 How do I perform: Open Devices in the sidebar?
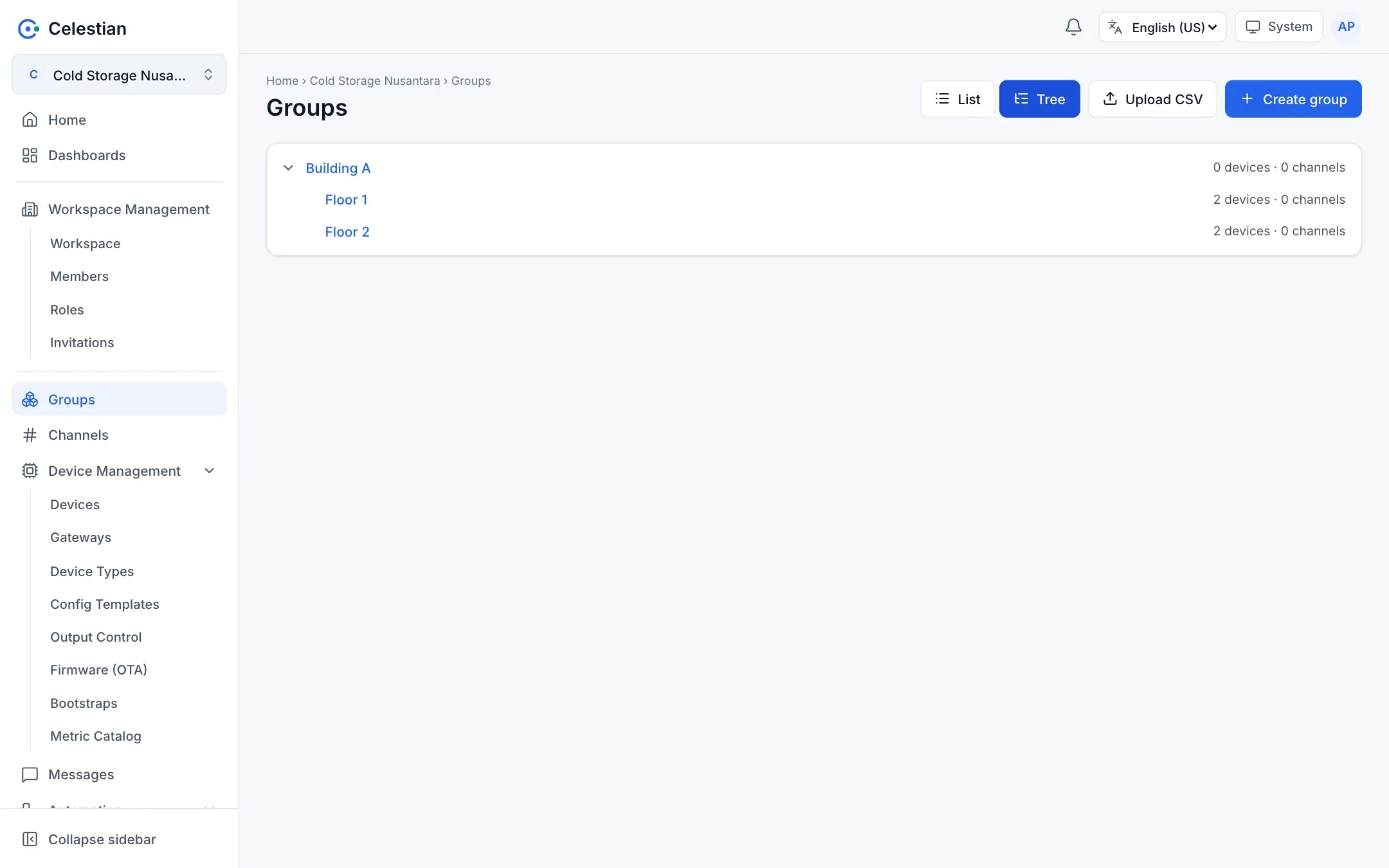(x=75, y=505)
